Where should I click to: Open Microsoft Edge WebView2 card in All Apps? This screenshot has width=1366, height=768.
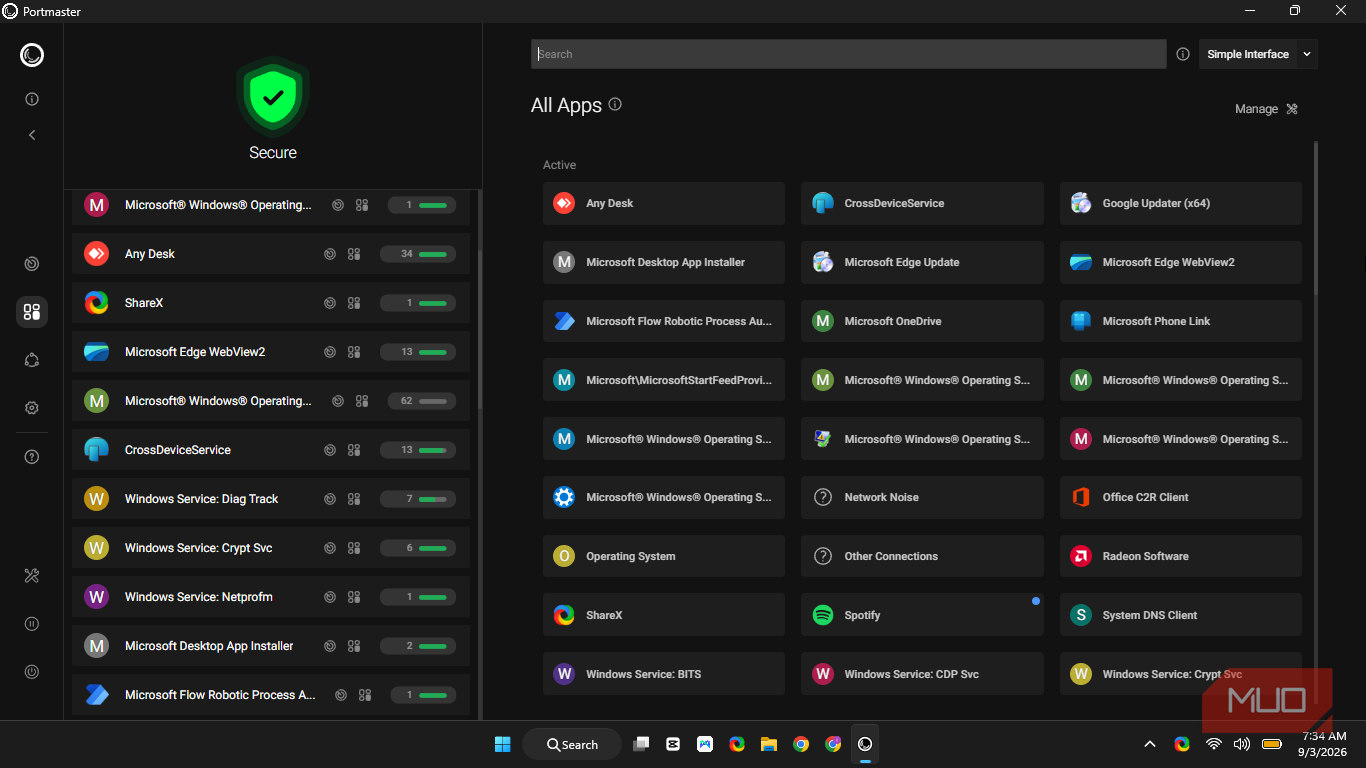coord(1181,262)
